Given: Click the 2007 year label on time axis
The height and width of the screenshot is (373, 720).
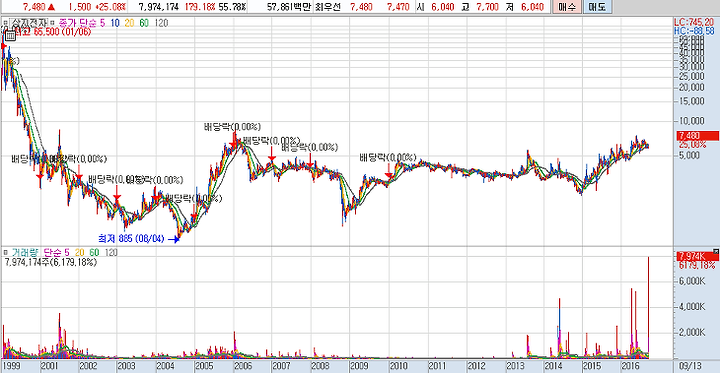Looking at the screenshot, I should 281,366.
